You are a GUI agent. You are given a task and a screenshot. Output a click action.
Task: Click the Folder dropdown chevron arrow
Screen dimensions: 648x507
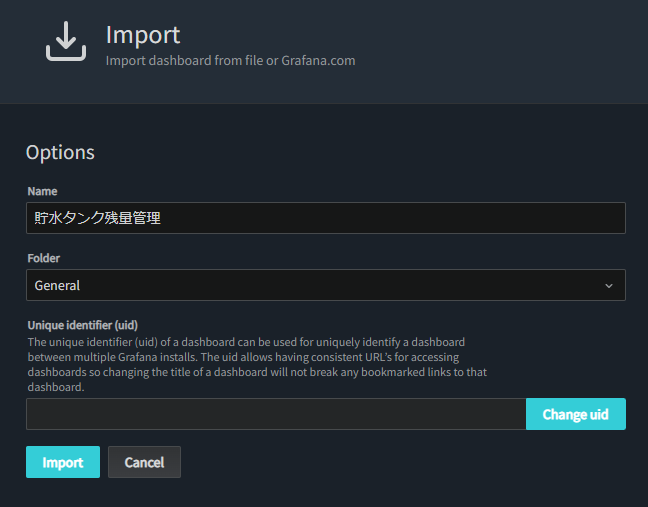coord(609,286)
